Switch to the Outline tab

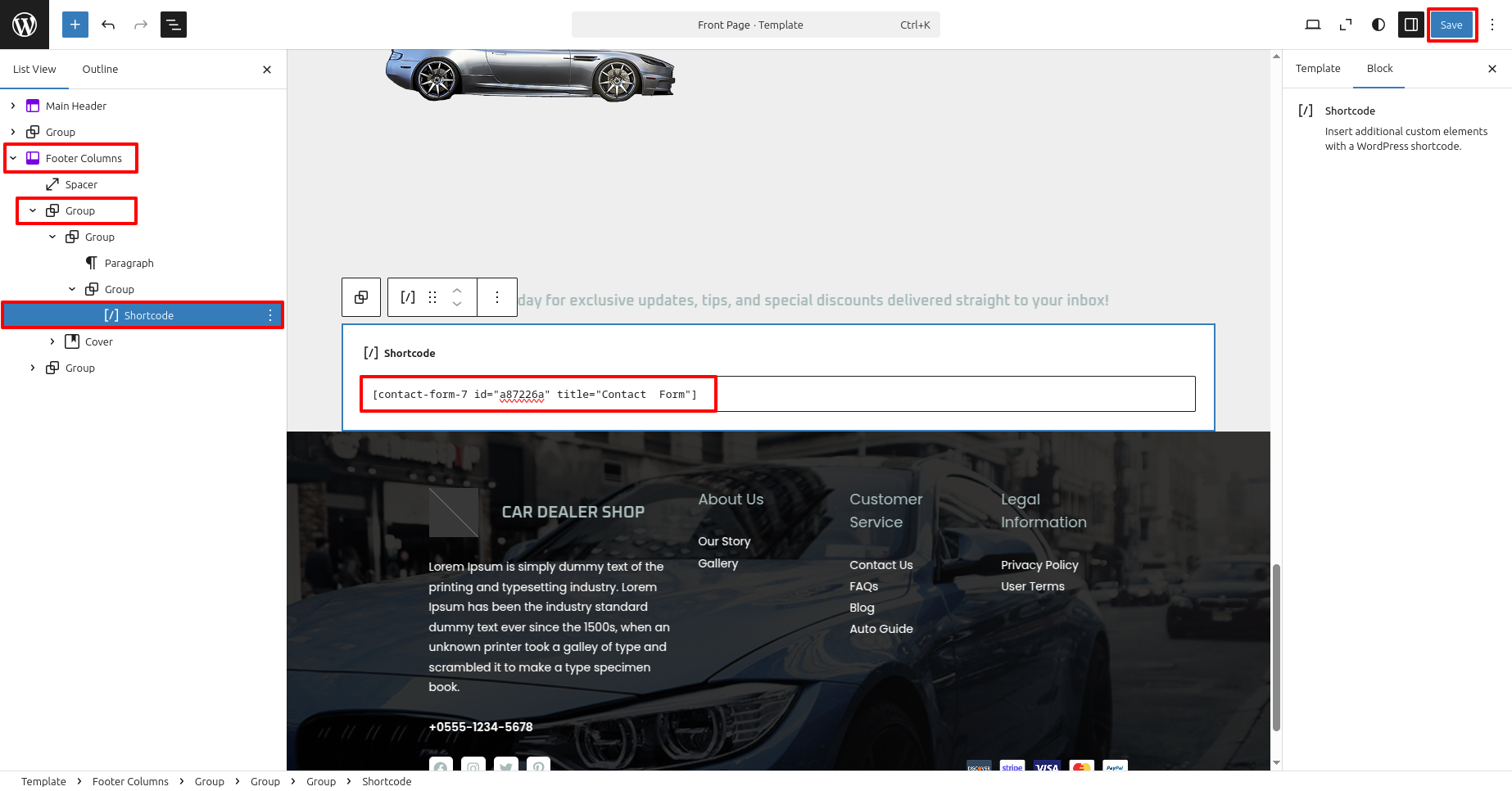coord(100,70)
